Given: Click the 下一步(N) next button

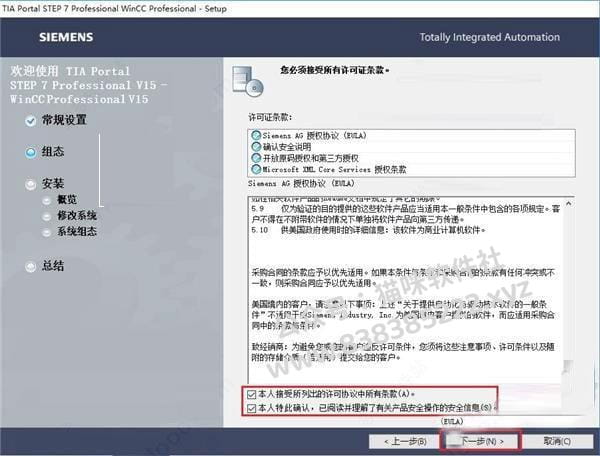Looking at the screenshot, I should [482, 441].
